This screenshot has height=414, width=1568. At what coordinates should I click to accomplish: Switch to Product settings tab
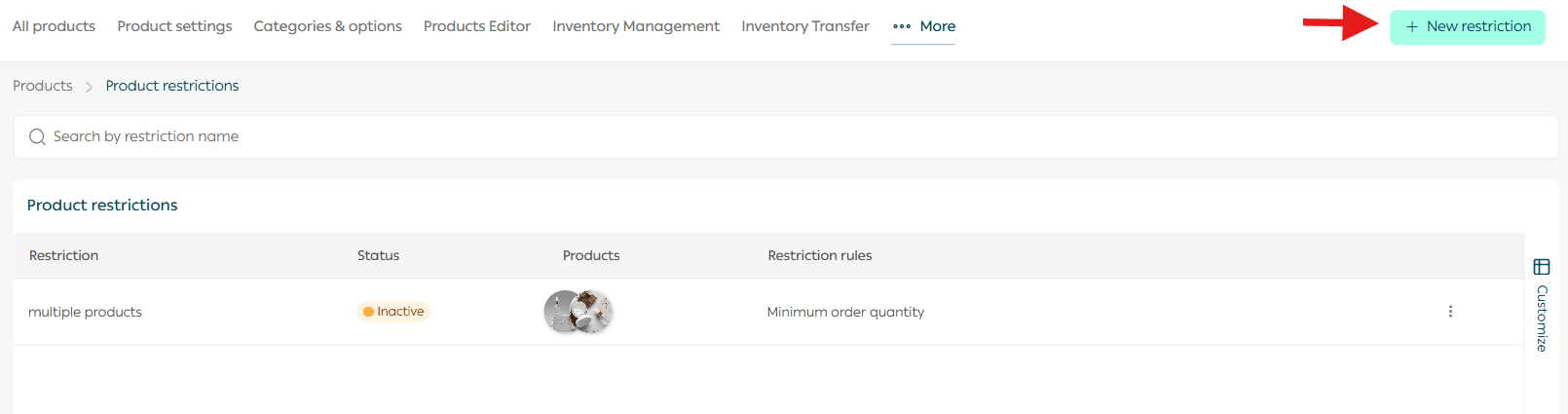[x=174, y=26]
